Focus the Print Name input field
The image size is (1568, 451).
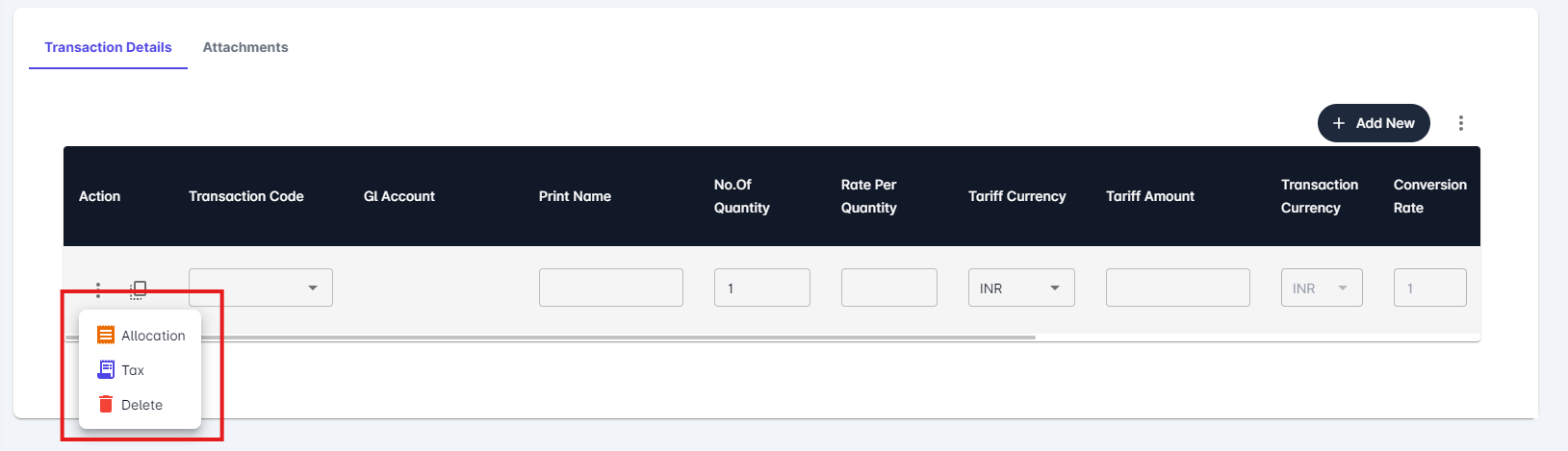coord(611,288)
